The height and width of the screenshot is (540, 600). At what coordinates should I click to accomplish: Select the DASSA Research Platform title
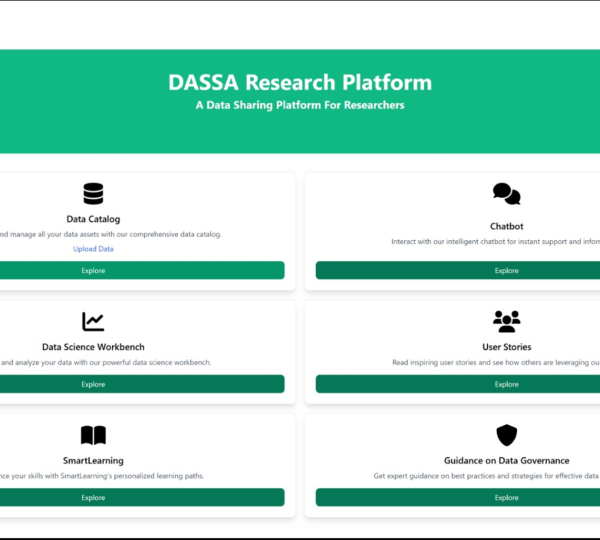[300, 83]
